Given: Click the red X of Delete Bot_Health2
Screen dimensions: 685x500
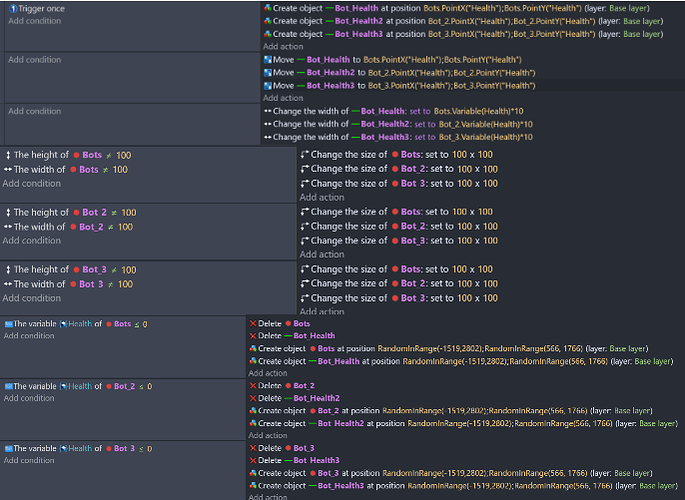Looking at the screenshot, I should 253,398.
